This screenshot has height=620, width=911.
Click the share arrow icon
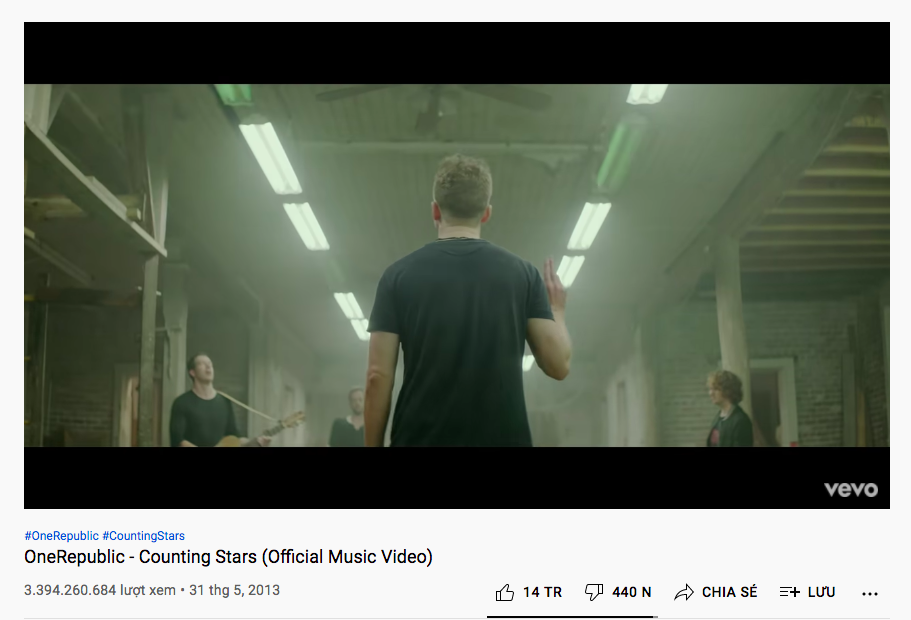coord(684,592)
